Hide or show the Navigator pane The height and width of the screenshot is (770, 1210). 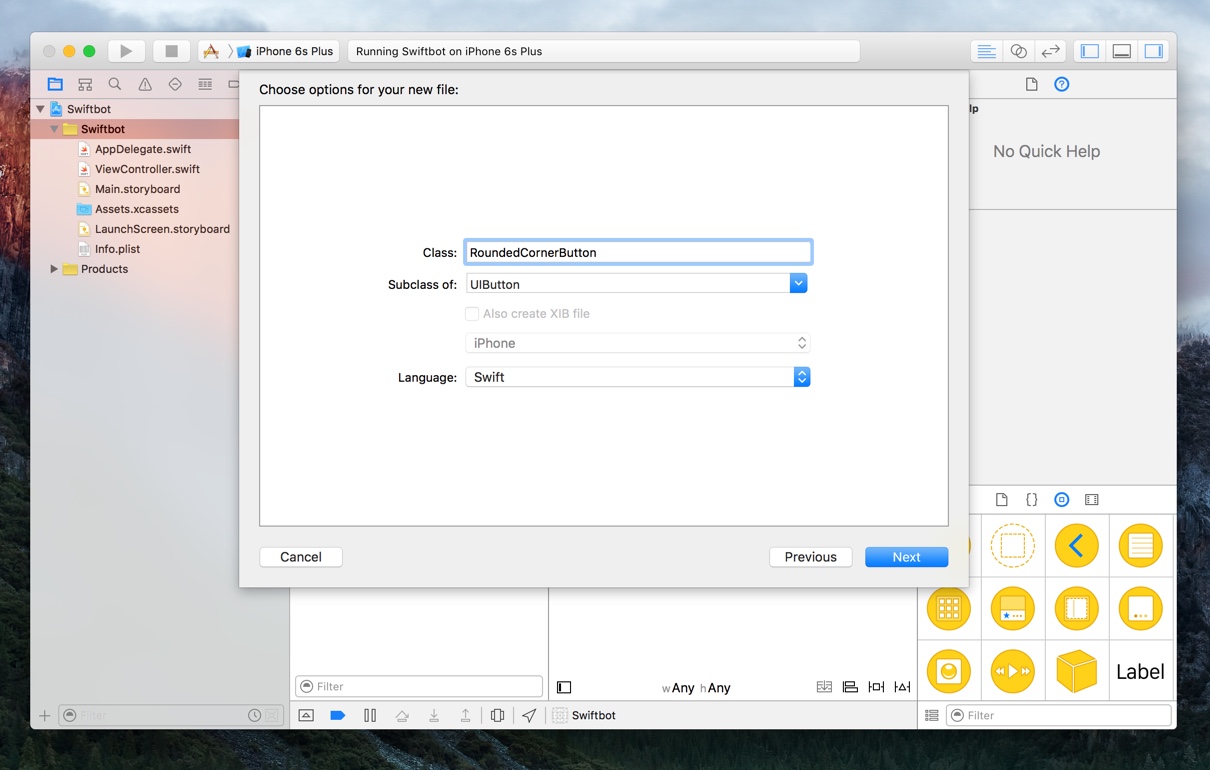click(1090, 51)
